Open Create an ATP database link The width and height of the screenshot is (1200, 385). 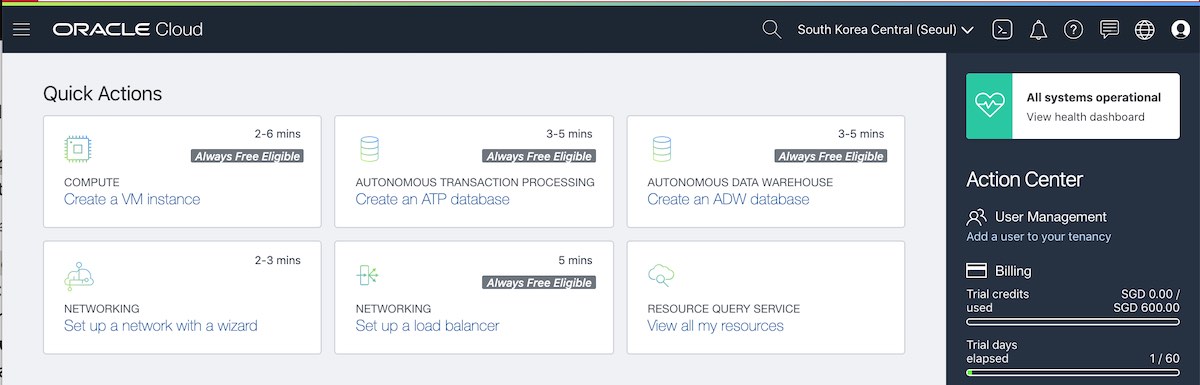pyautogui.click(x=433, y=199)
